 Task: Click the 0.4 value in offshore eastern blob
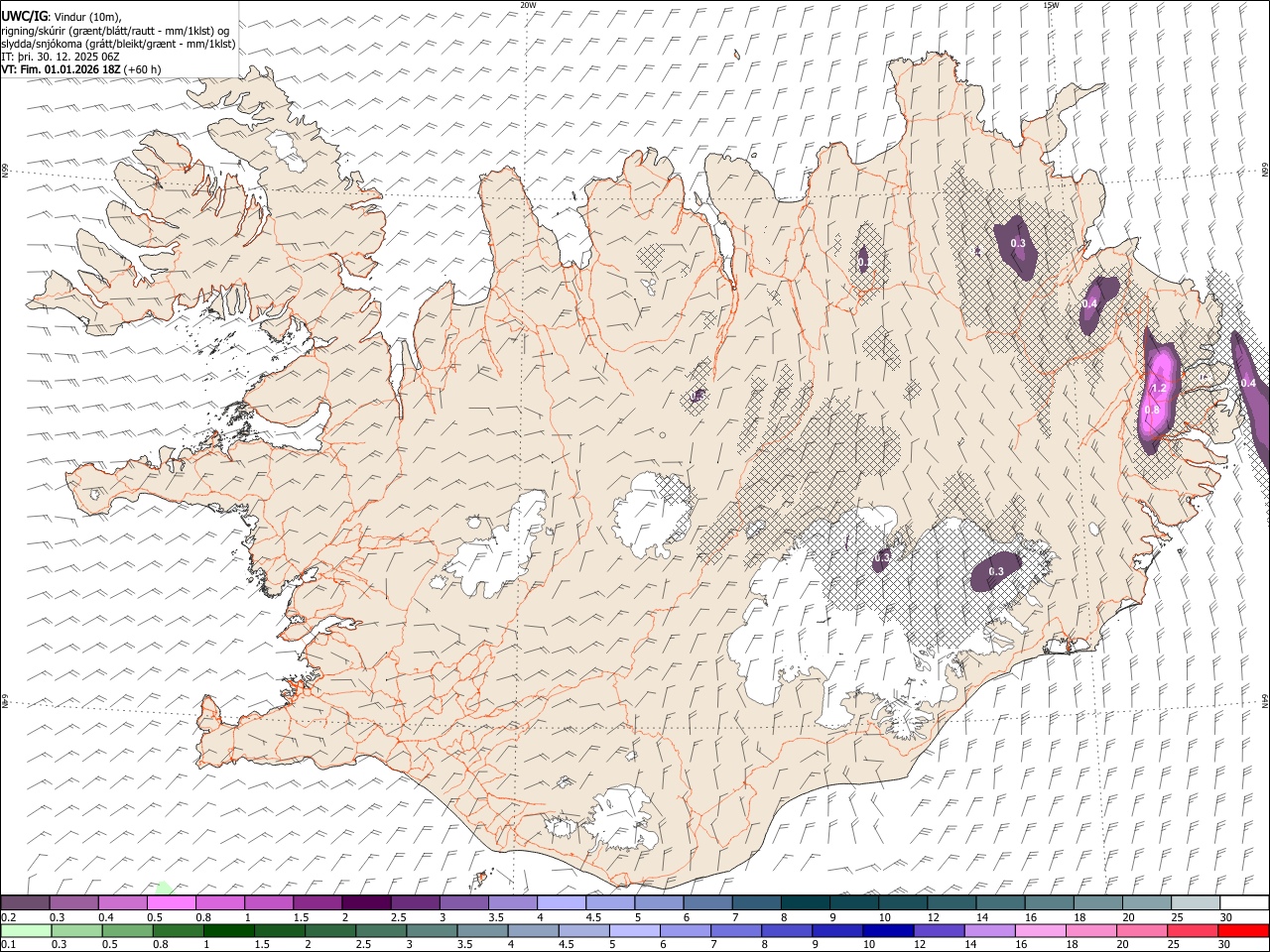coord(1248,383)
